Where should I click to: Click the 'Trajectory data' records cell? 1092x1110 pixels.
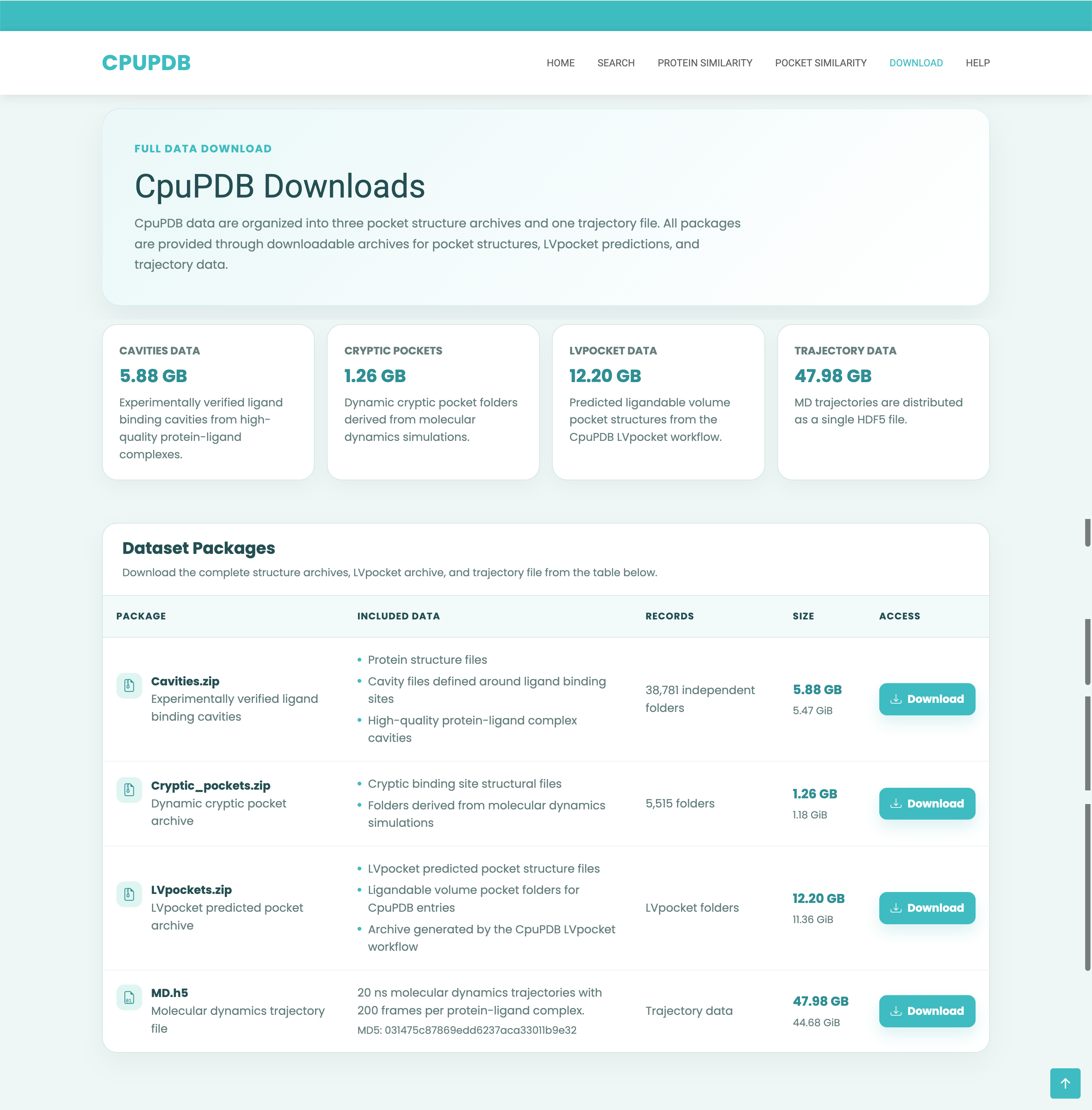coord(689,1011)
